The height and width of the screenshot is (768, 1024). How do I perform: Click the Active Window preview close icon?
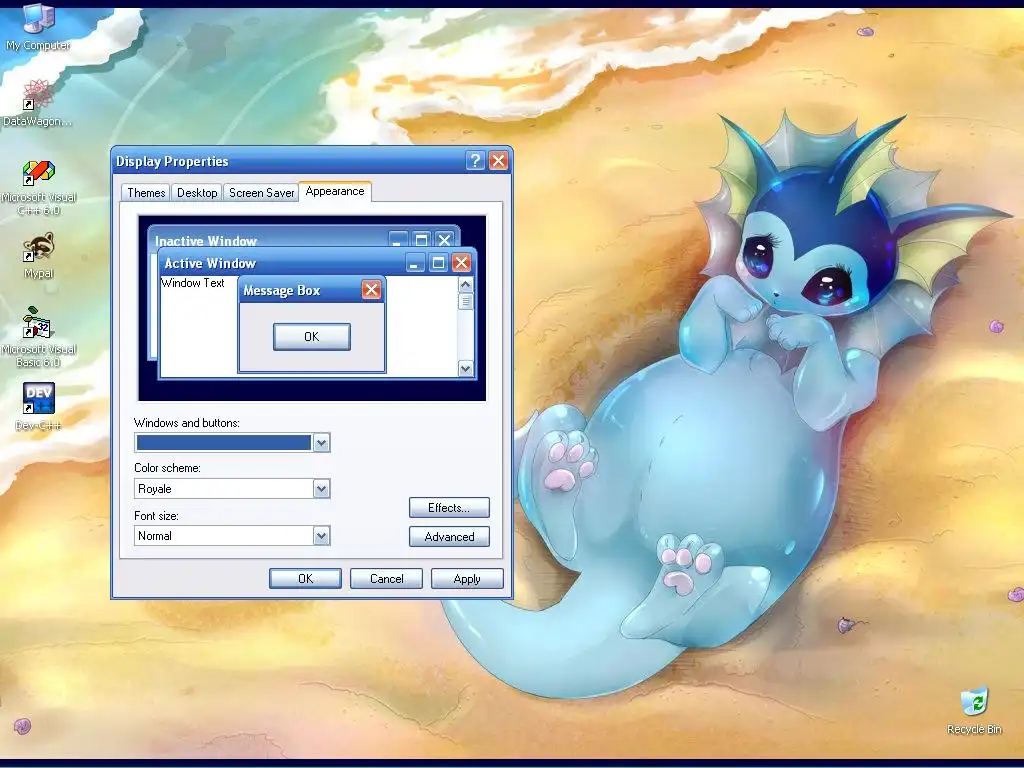click(461, 263)
